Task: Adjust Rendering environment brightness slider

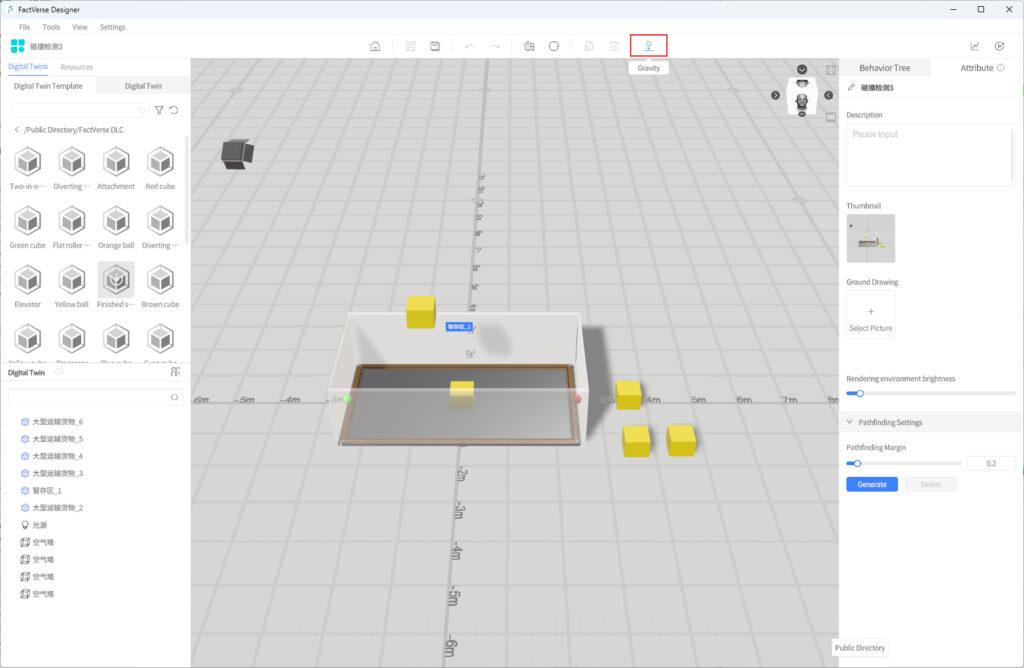Action: [x=860, y=394]
